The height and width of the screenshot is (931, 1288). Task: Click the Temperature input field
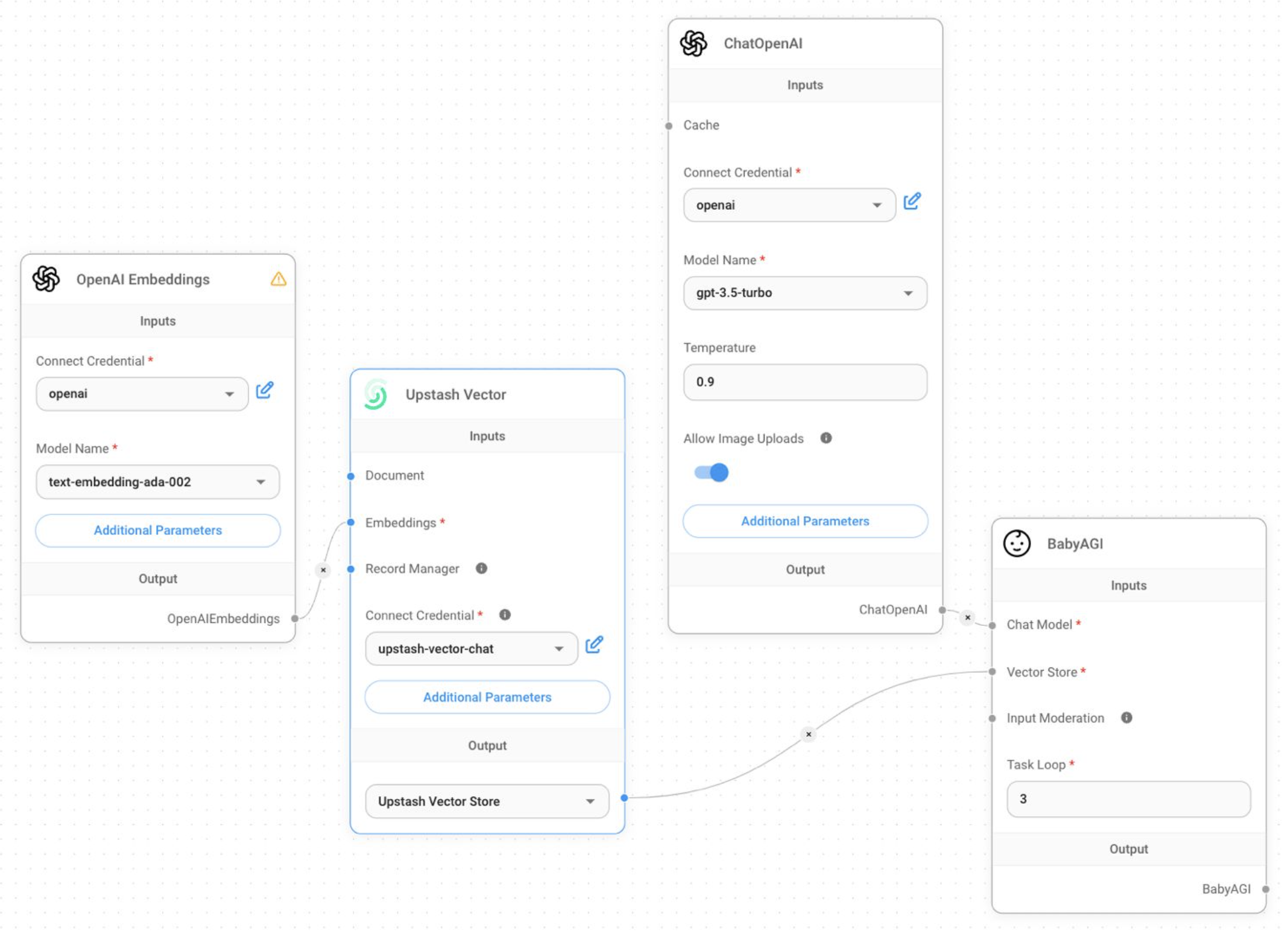pyautogui.click(x=804, y=382)
